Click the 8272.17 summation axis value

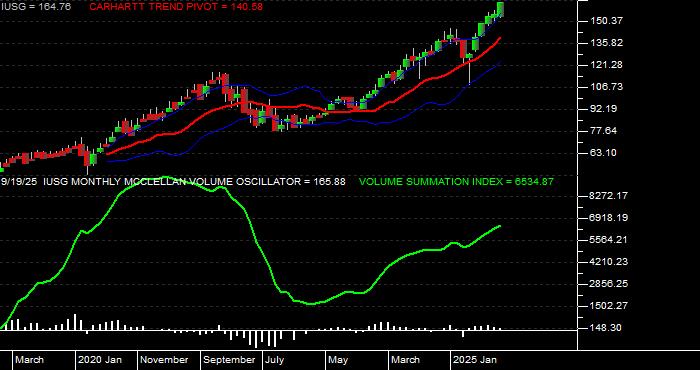(x=609, y=196)
